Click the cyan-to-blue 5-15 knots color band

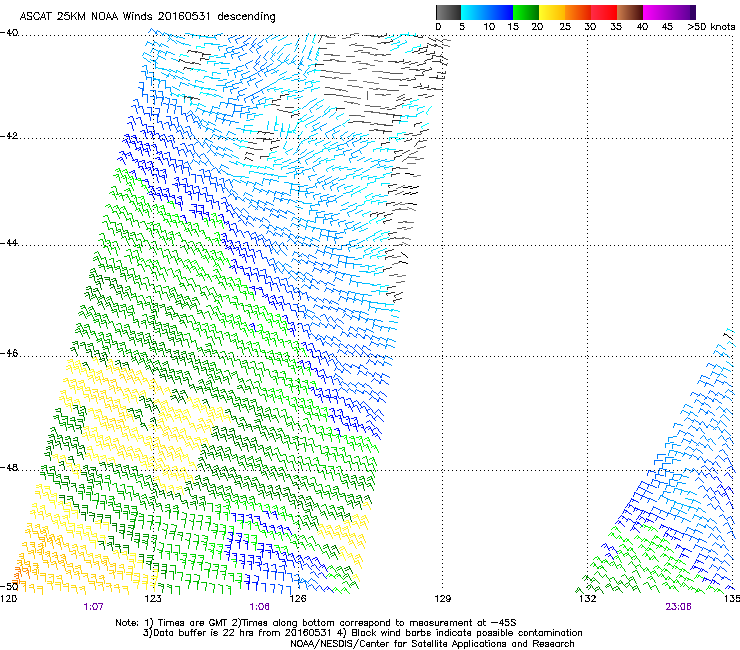point(487,12)
